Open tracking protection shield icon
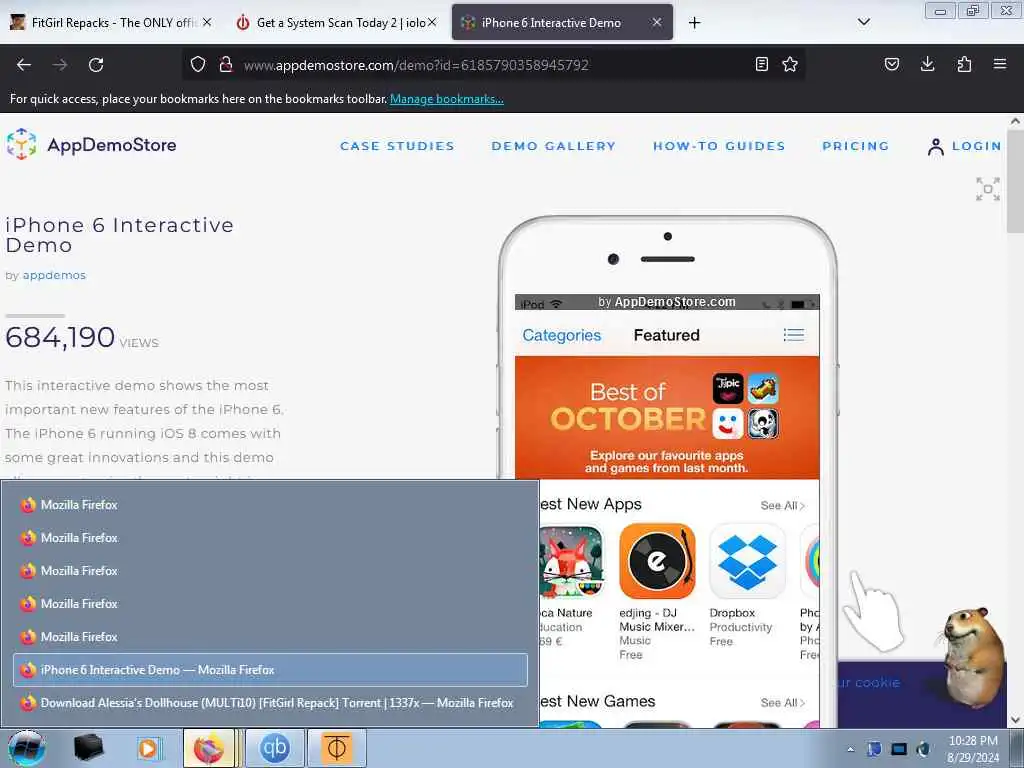 [x=198, y=64]
